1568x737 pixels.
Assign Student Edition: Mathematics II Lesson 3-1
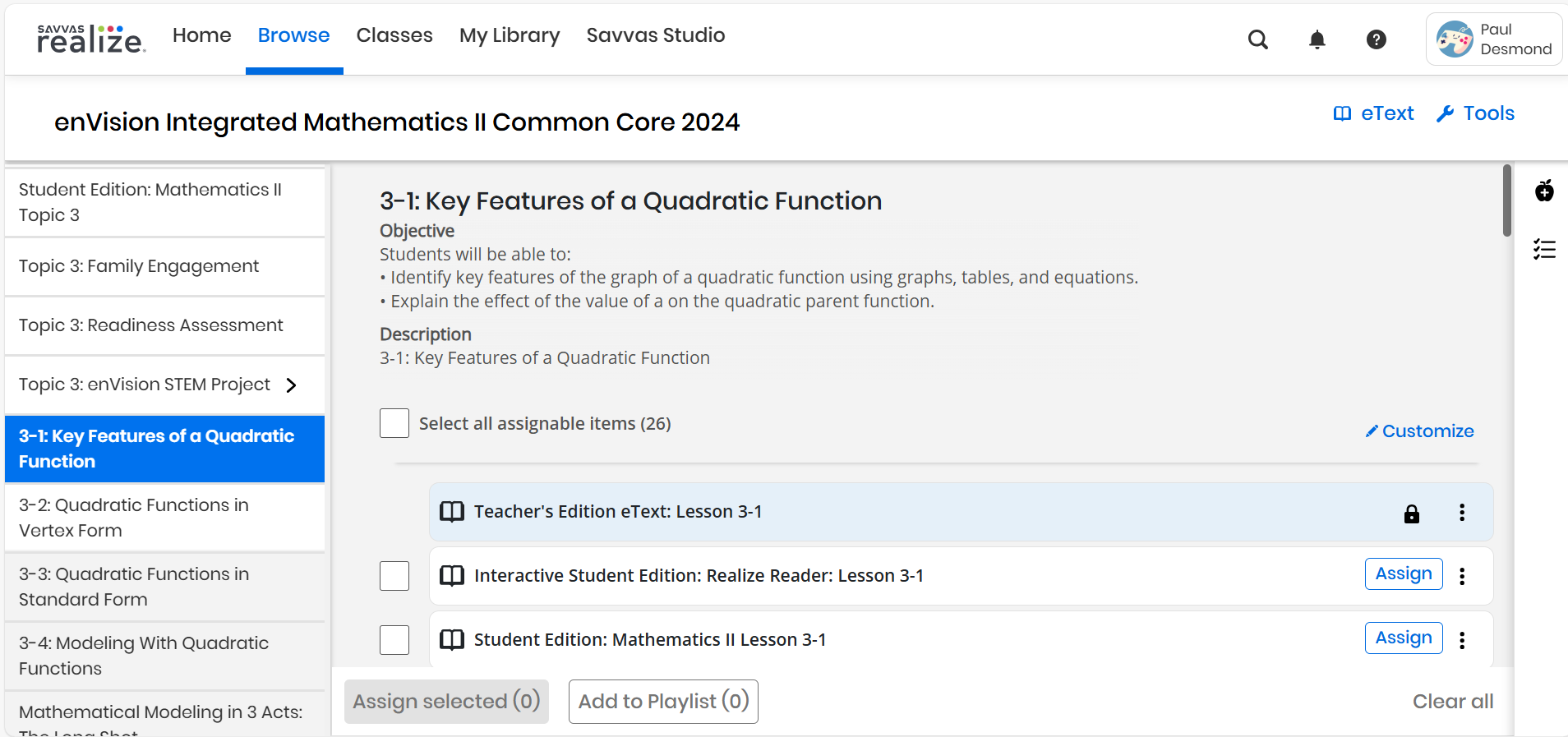pos(1404,638)
